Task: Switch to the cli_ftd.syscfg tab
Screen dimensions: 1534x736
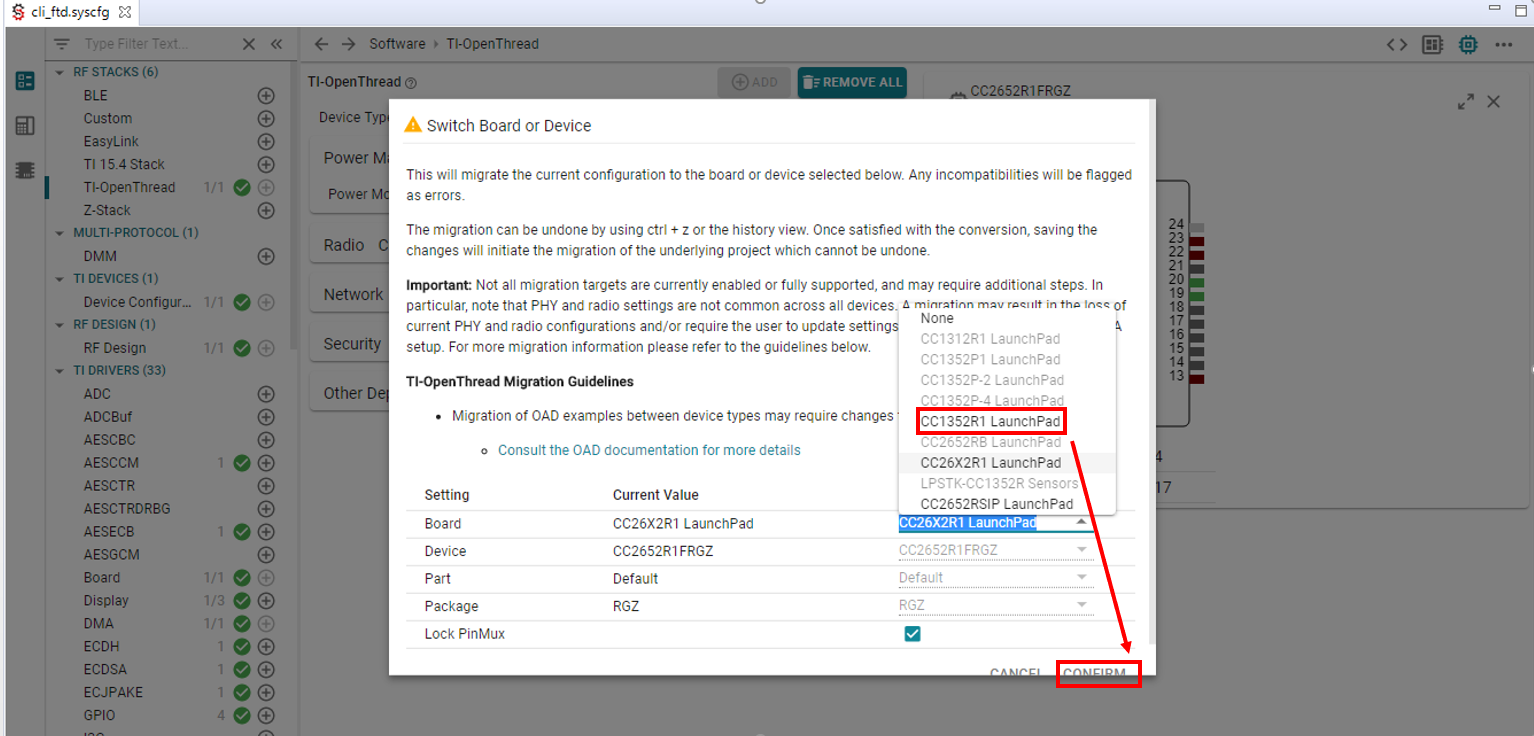Action: click(x=60, y=12)
